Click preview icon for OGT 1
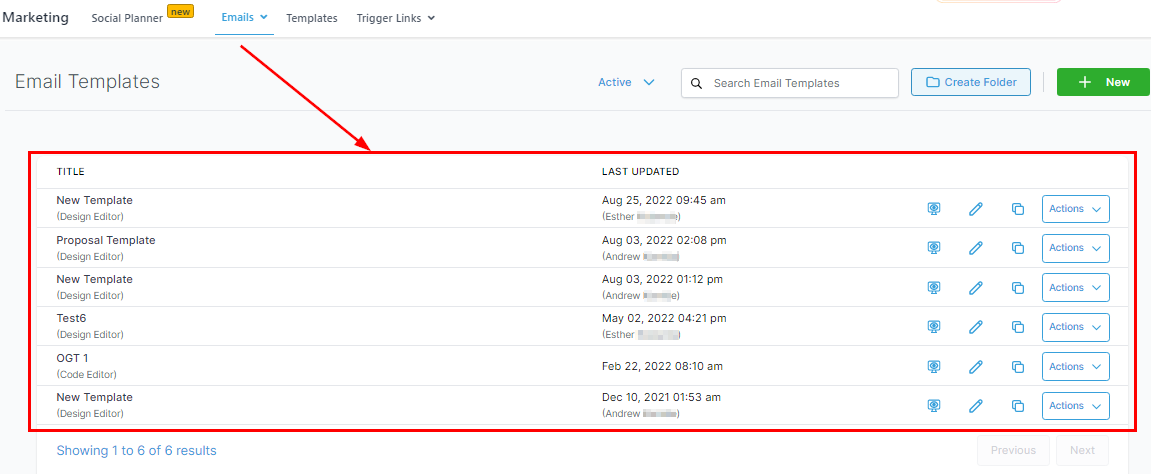This screenshot has height=474, width=1151. 934,367
